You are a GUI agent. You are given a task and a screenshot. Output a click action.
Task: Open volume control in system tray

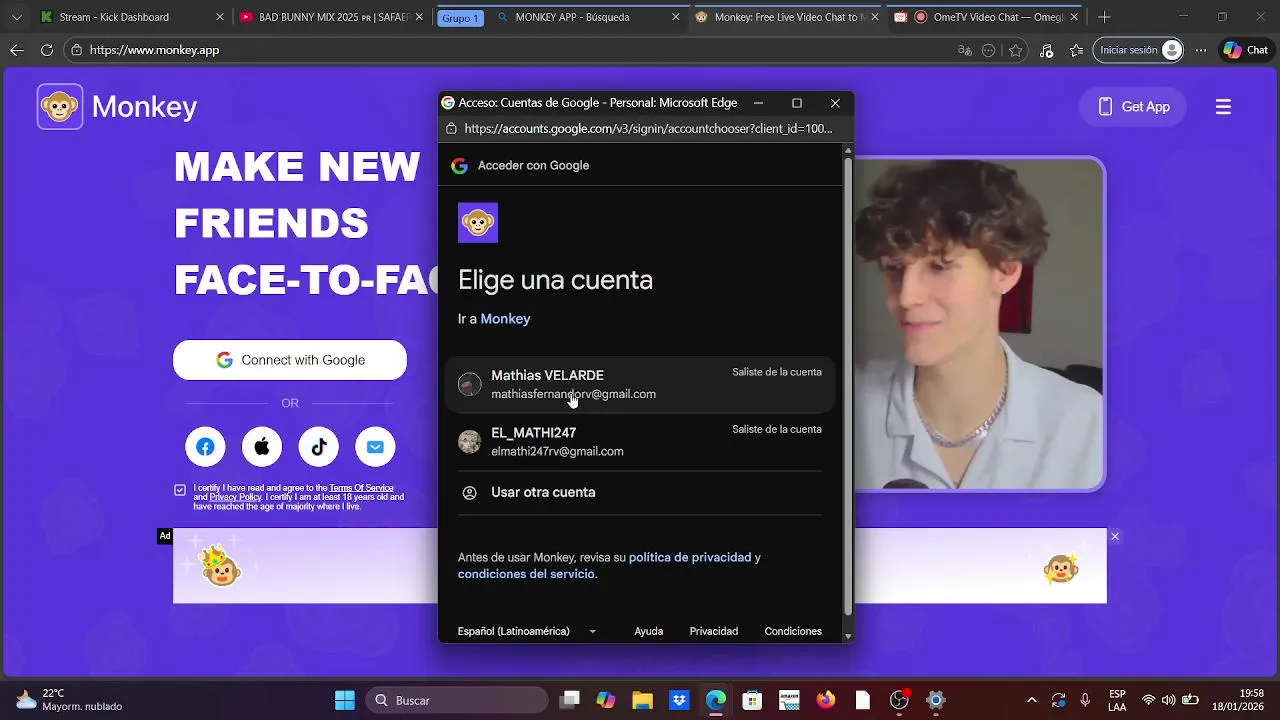point(1169,700)
